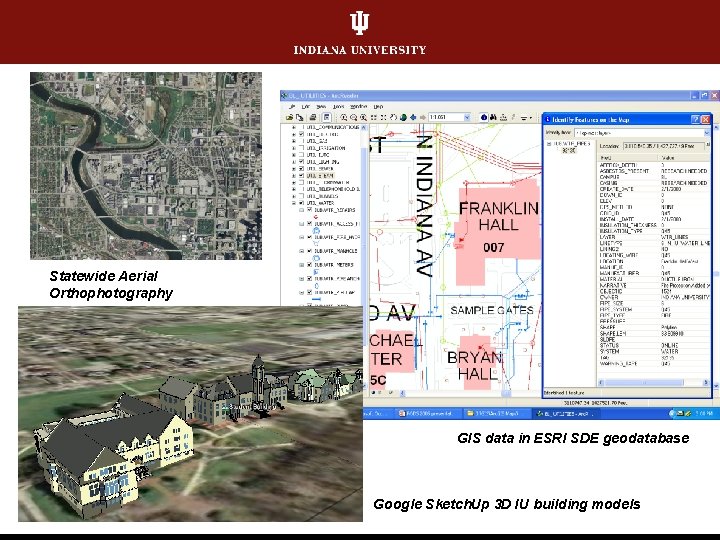Screen dimensions: 720x540
Task: Click the second toolbar icon beside Open
Action: pyautogui.click(x=299, y=118)
